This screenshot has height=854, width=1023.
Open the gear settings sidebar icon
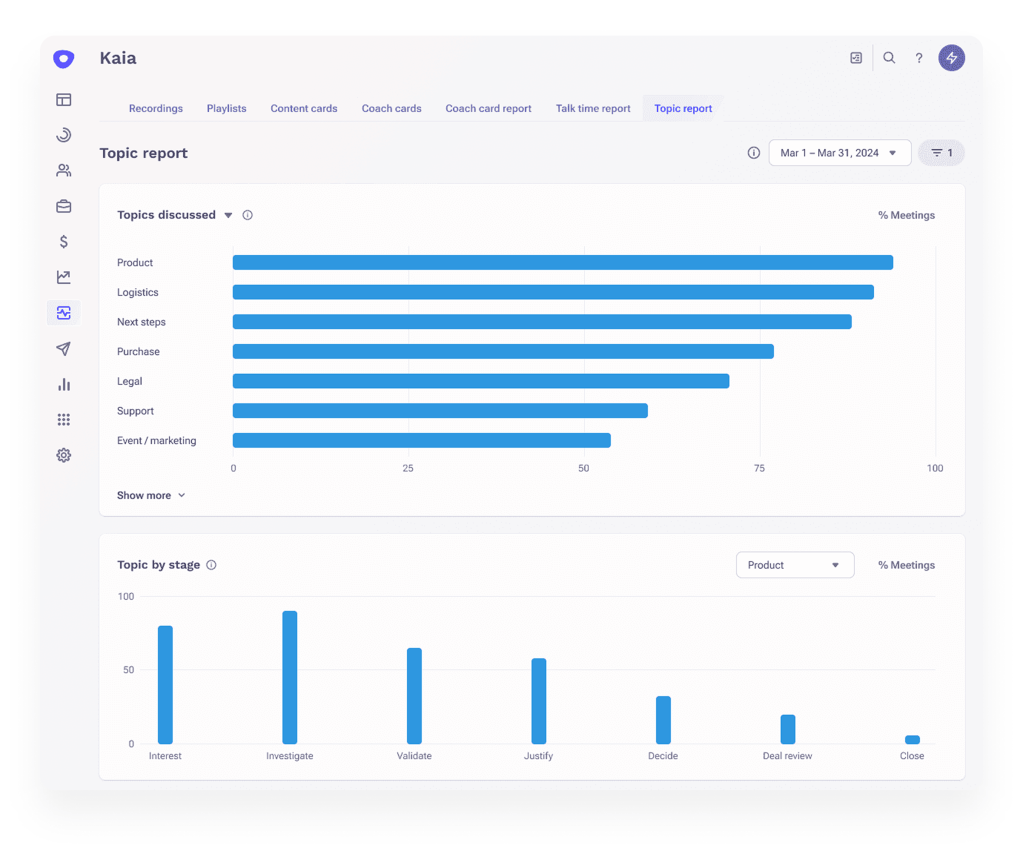coord(64,455)
